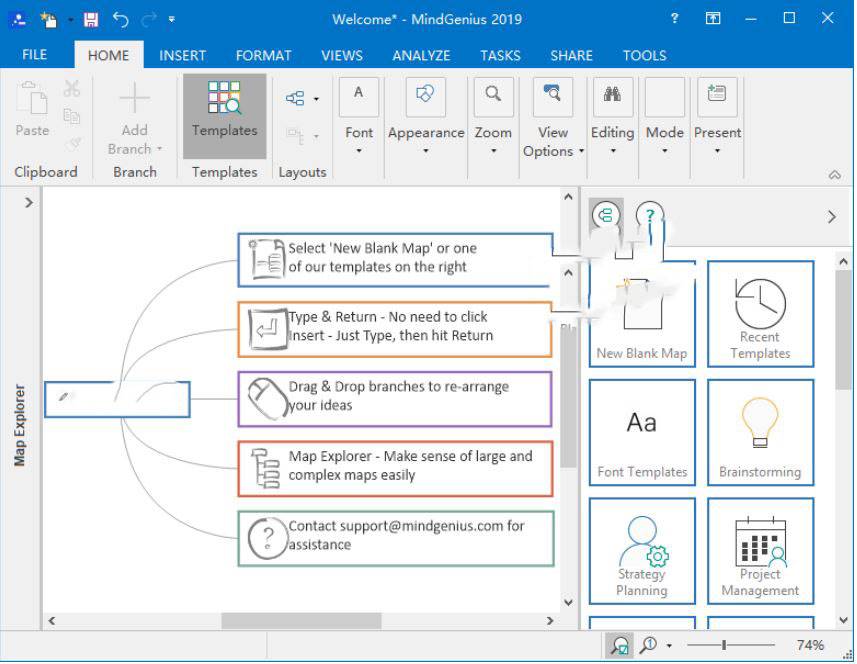Expand the Map Explorer side panel
857x664 pixels.
(29, 203)
